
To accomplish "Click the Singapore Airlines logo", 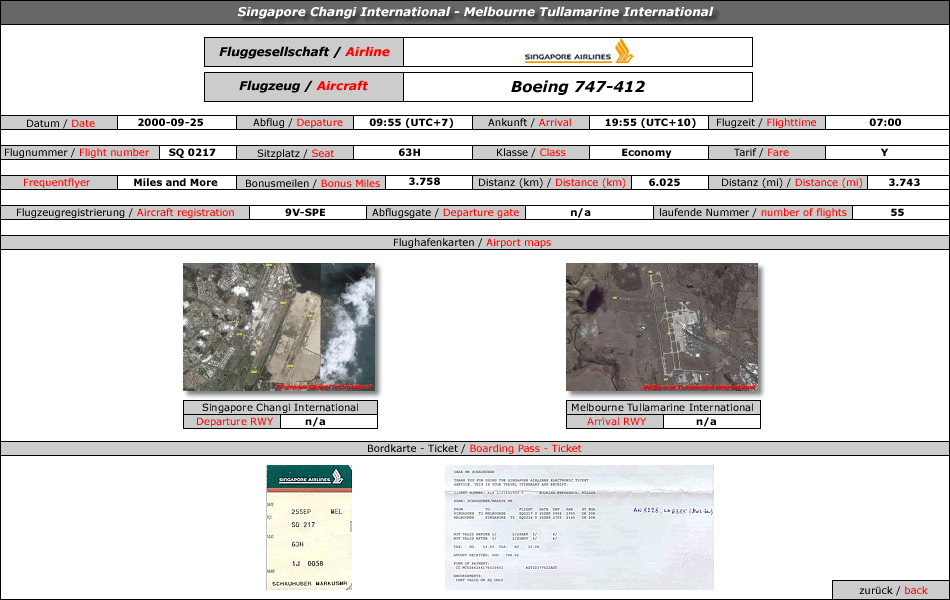I will click(579, 52).
